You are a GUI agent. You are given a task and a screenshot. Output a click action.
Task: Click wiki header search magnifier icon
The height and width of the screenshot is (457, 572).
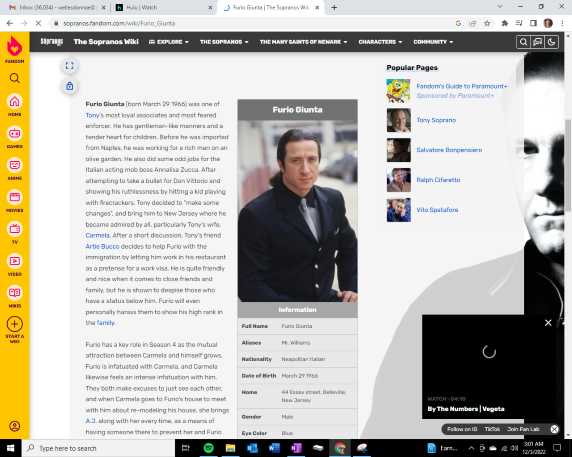click(523, 42)
